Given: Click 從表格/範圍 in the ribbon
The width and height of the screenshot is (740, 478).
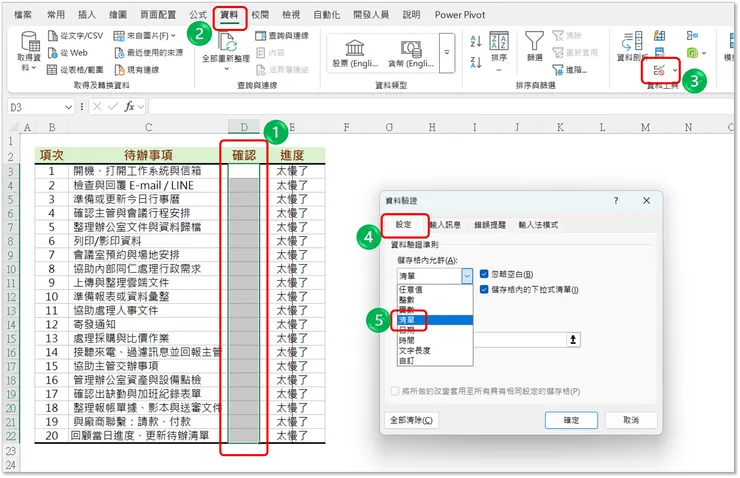Looking at the screenshot, I should [76, 70].
